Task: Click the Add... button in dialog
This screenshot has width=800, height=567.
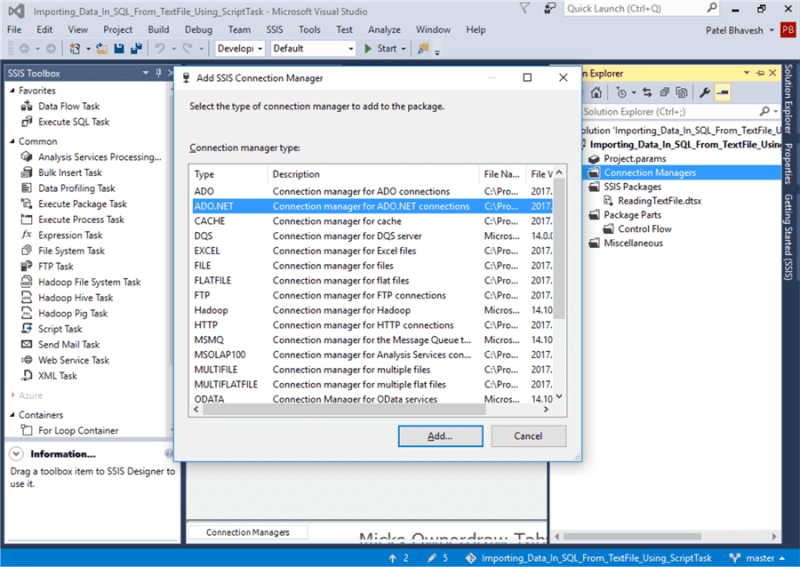Action: point(440,436)
